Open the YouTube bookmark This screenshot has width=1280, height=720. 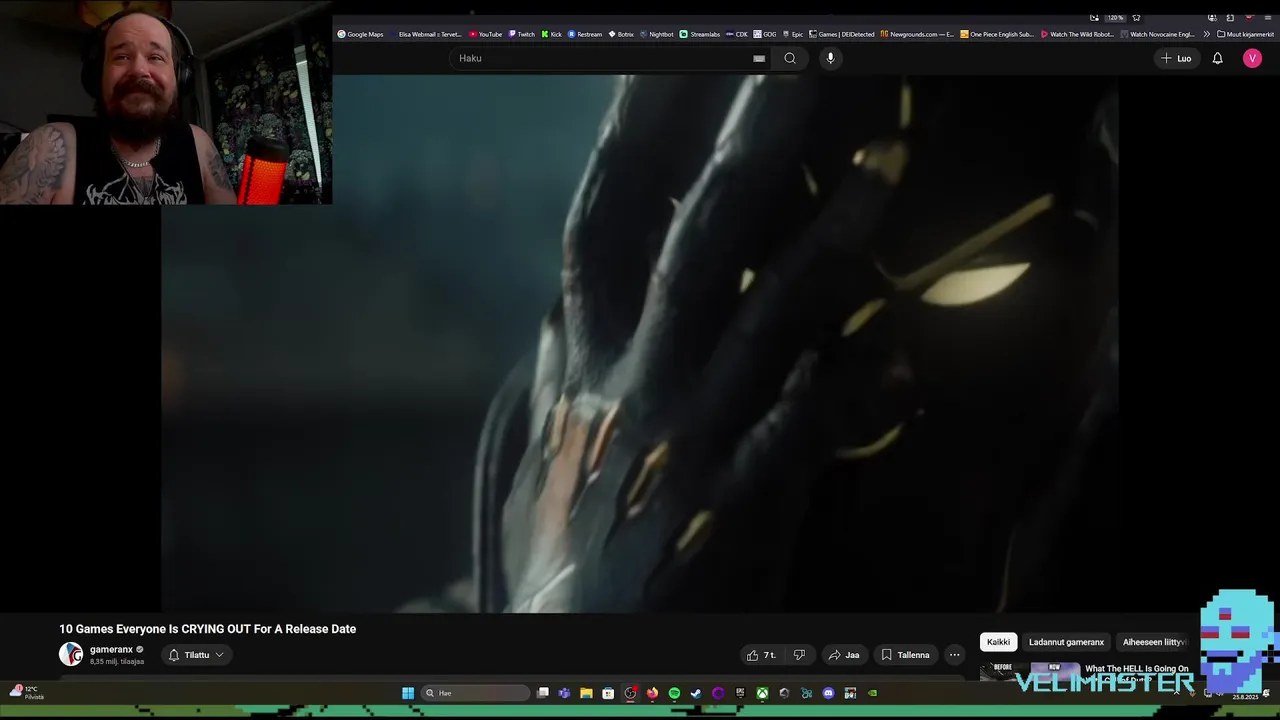[x=486, y=34]
